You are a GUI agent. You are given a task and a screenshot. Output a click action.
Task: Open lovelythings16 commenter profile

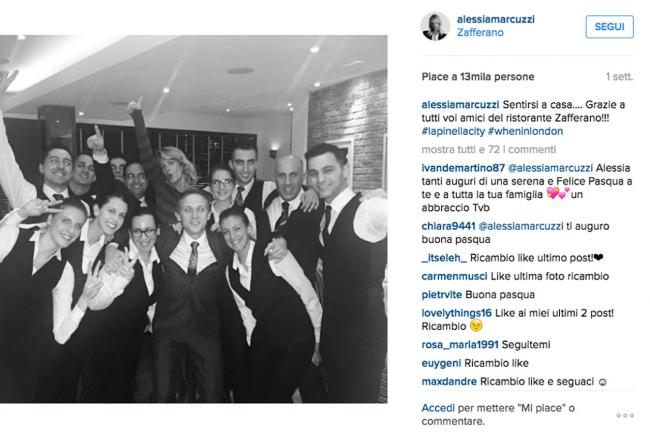click(x=456, y=313)
